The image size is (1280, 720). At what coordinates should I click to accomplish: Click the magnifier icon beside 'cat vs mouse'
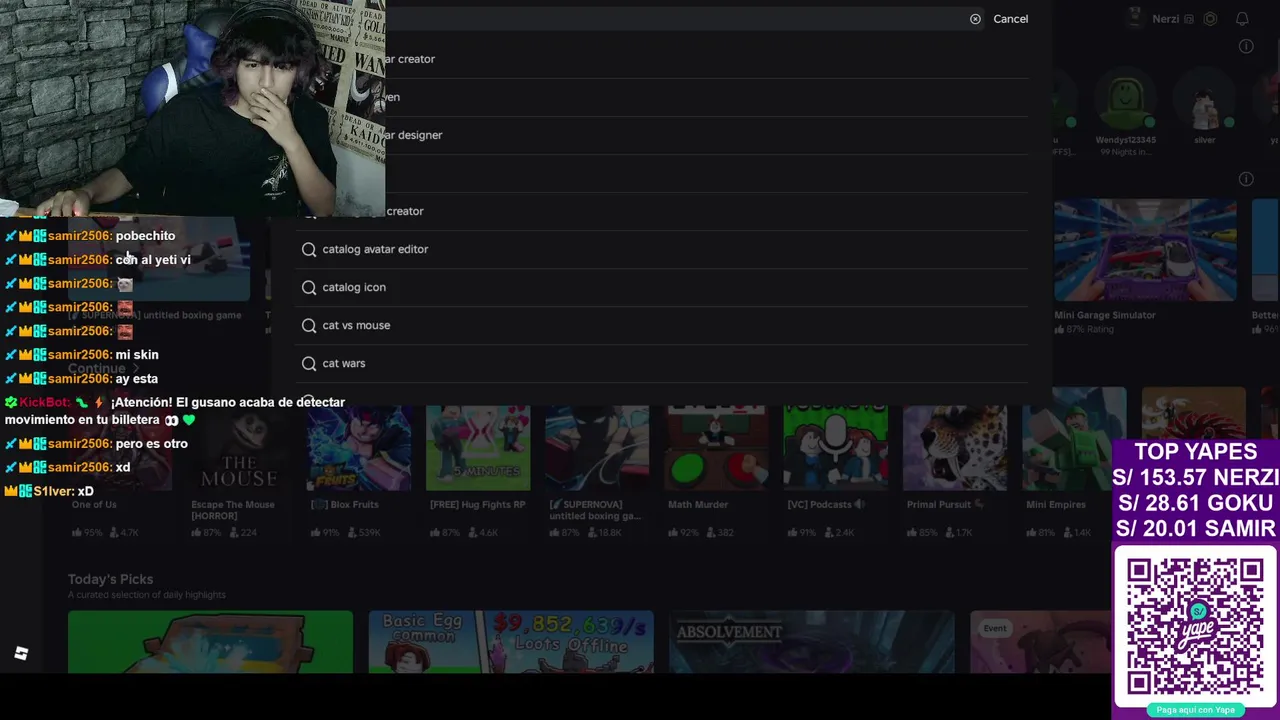309,325
